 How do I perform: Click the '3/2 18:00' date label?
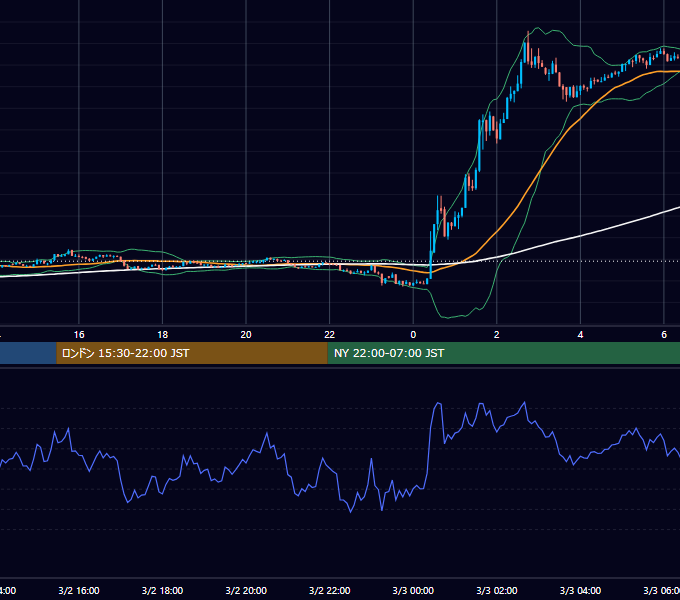[163, 590]
